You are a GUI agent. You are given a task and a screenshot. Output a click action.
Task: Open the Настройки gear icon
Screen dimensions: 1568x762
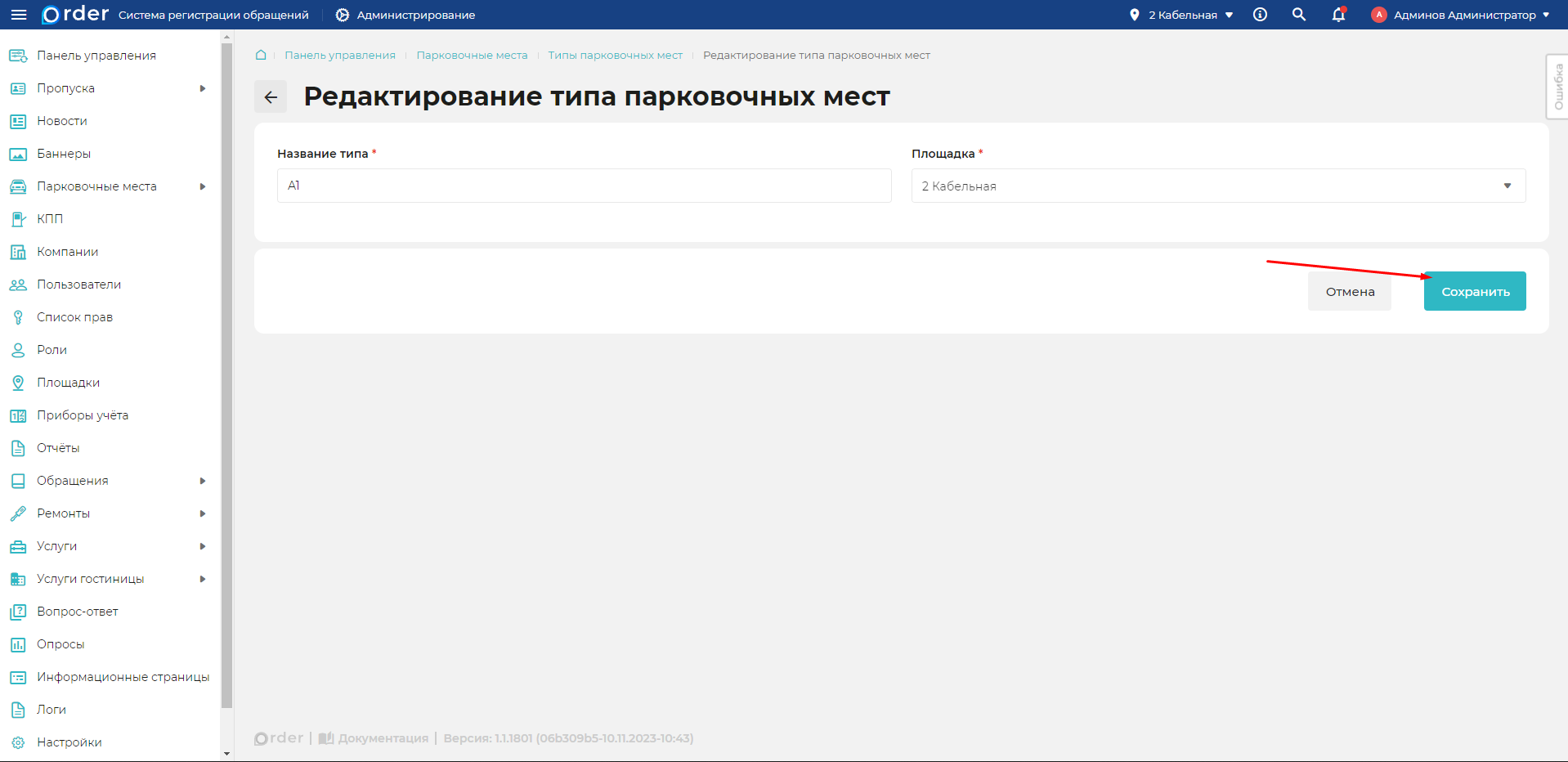tap(18, 742)
